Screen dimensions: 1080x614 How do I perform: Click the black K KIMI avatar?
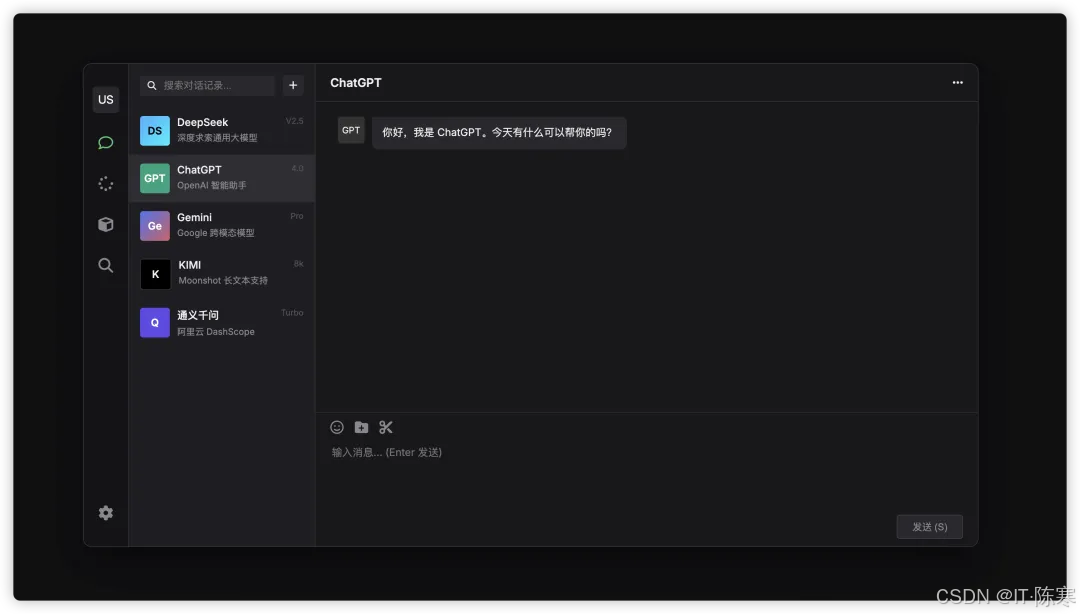point(155,274)
